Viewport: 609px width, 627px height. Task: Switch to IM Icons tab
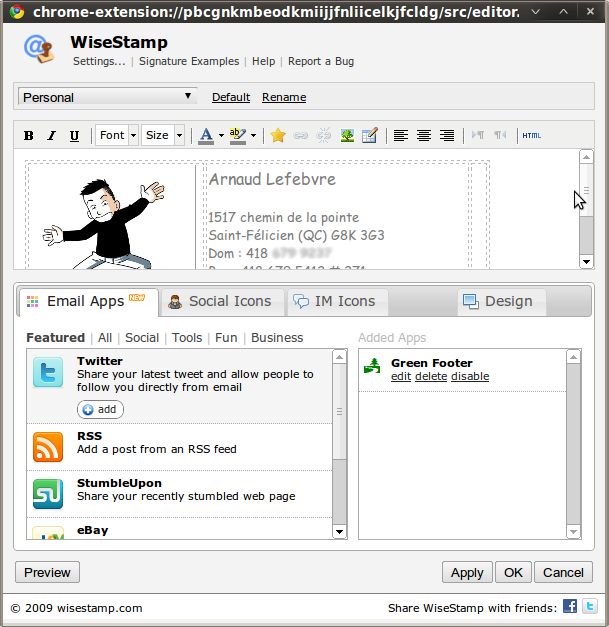[337, 302]
